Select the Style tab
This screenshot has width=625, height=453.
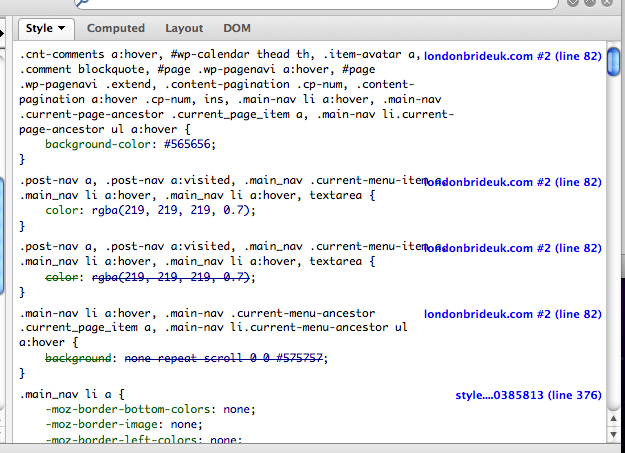[45, 29]
